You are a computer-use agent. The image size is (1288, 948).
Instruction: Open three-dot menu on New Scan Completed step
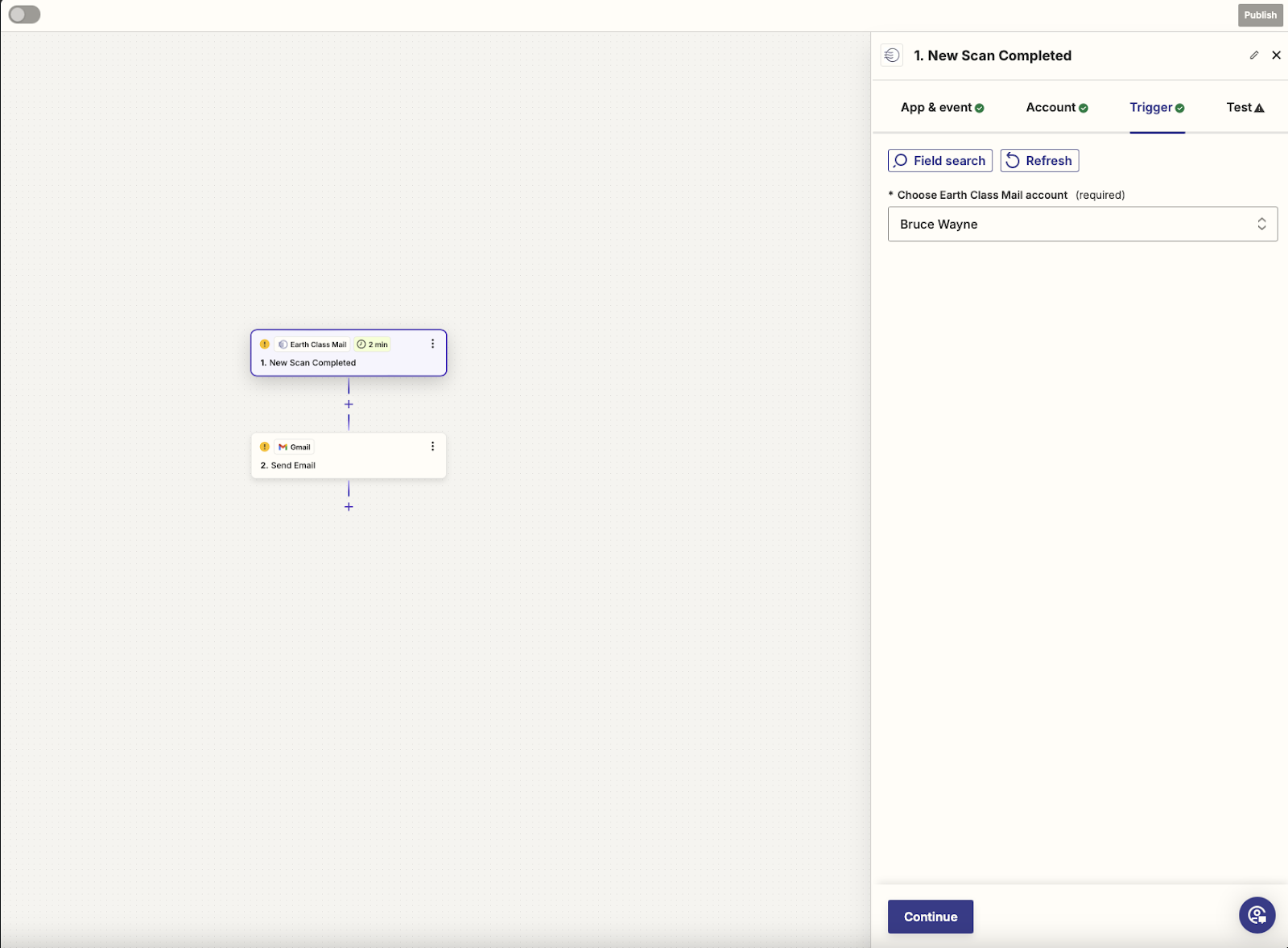(x=432, y=344)
